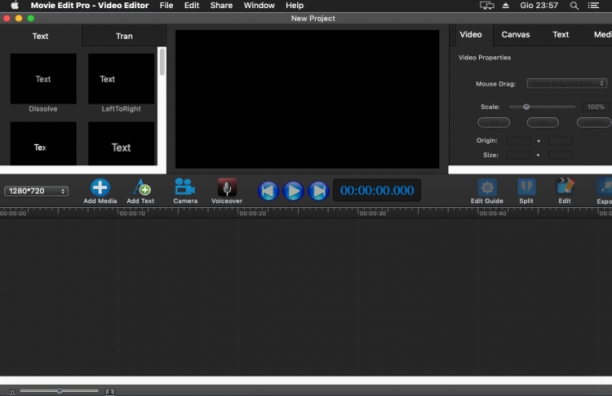Open Spotlight search in the menu bar

pos(574,5)
